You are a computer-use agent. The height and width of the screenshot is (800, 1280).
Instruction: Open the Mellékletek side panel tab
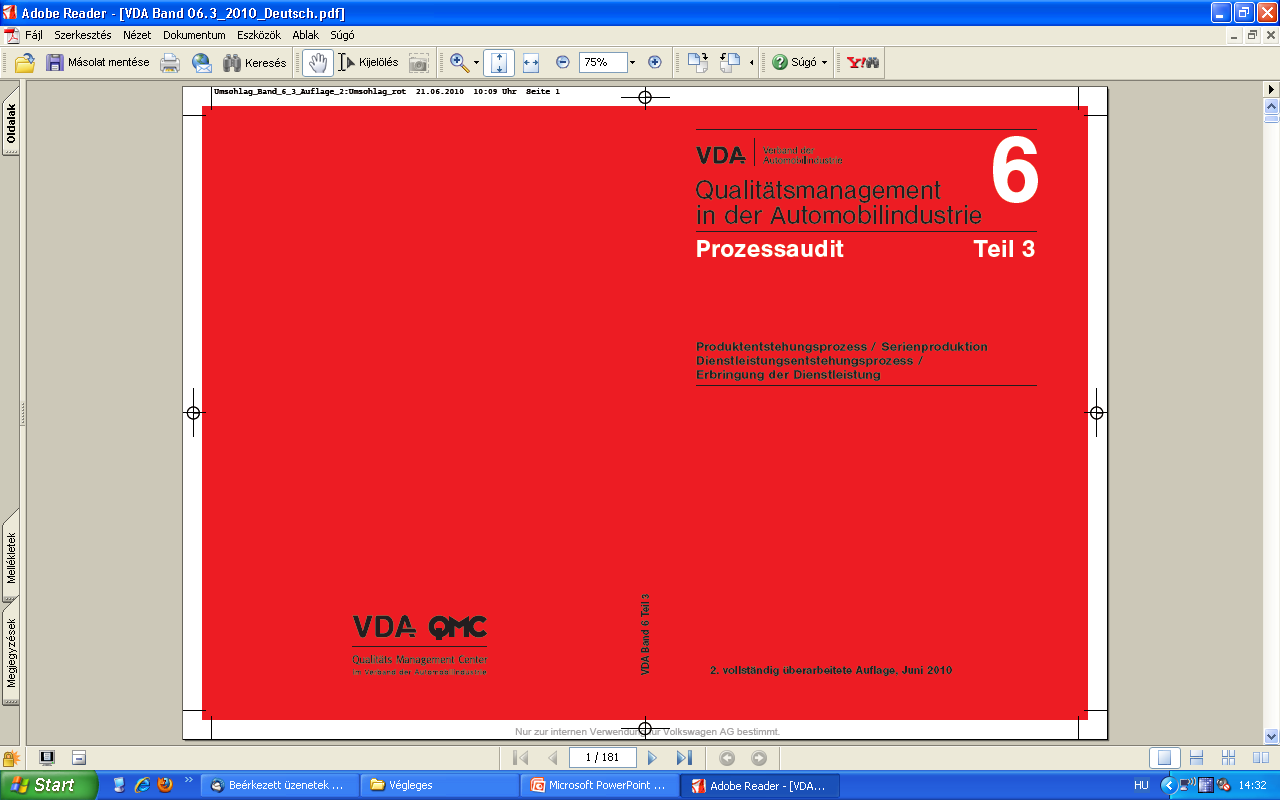tap(11, 557)
